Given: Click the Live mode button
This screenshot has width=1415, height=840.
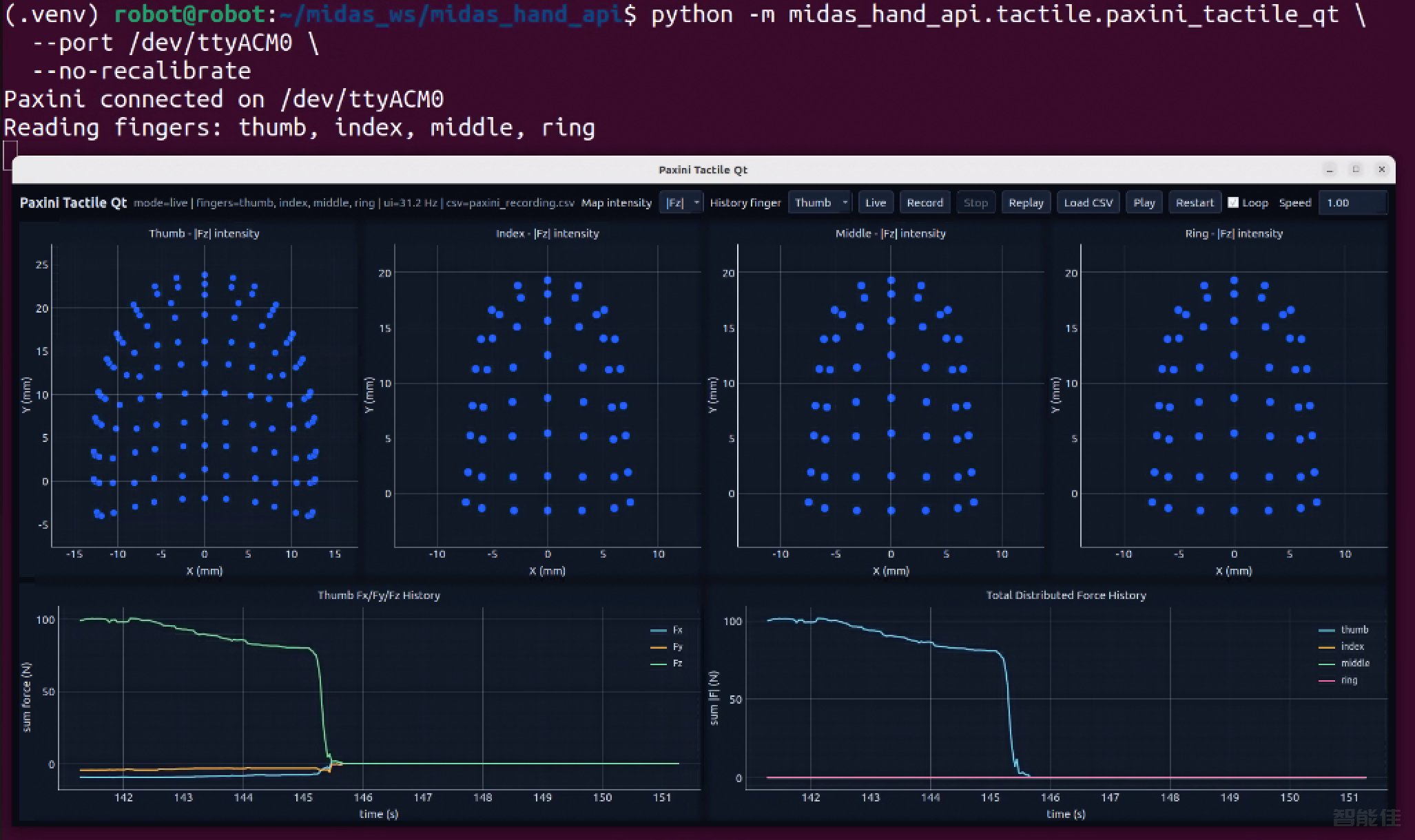Looking at the screenshot, I should [x=875, y=202].
